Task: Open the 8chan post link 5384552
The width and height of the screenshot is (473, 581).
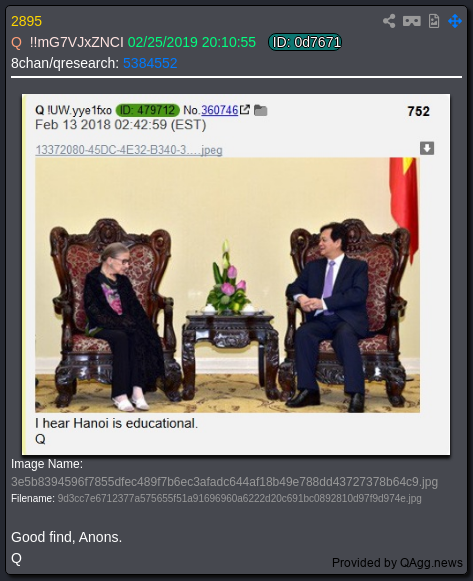Action: pyautogui.click(x=150, y=63)
